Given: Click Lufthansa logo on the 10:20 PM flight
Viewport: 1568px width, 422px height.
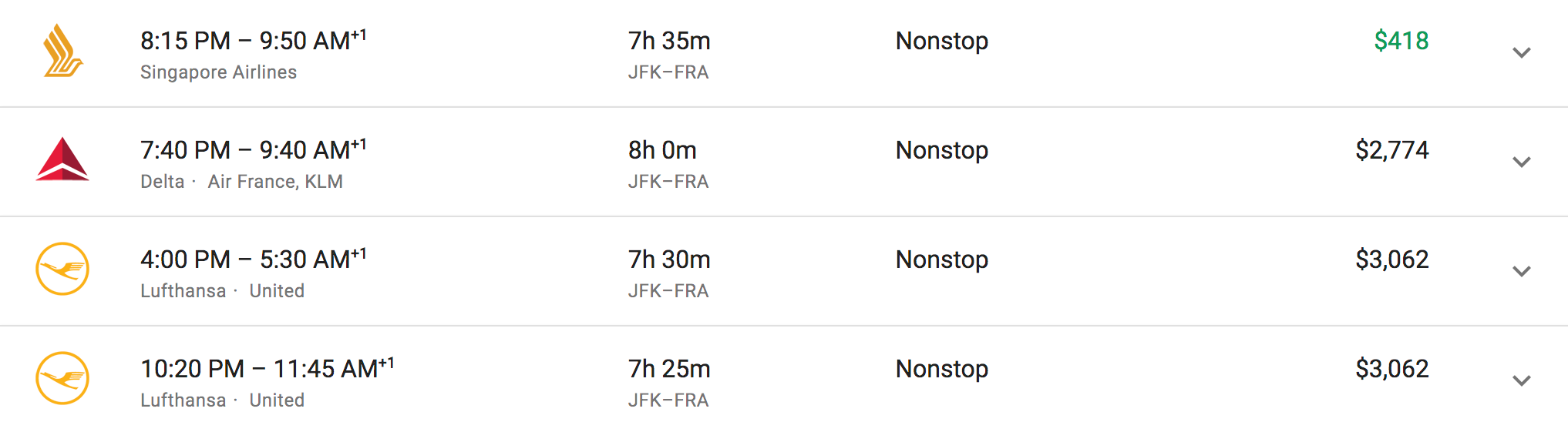Looking at the screenshot, I should tap(62, 378).
